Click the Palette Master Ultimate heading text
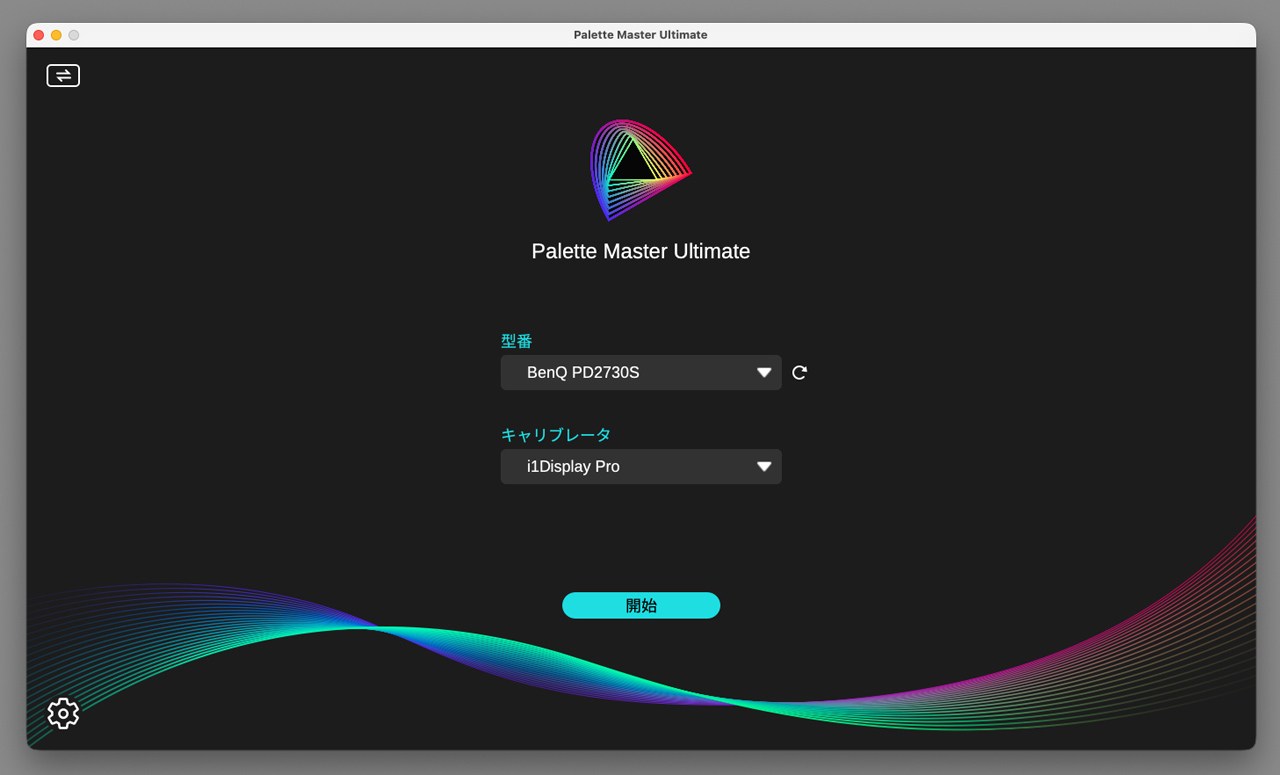Viewport: 1280px width, 775px height. 640,251
